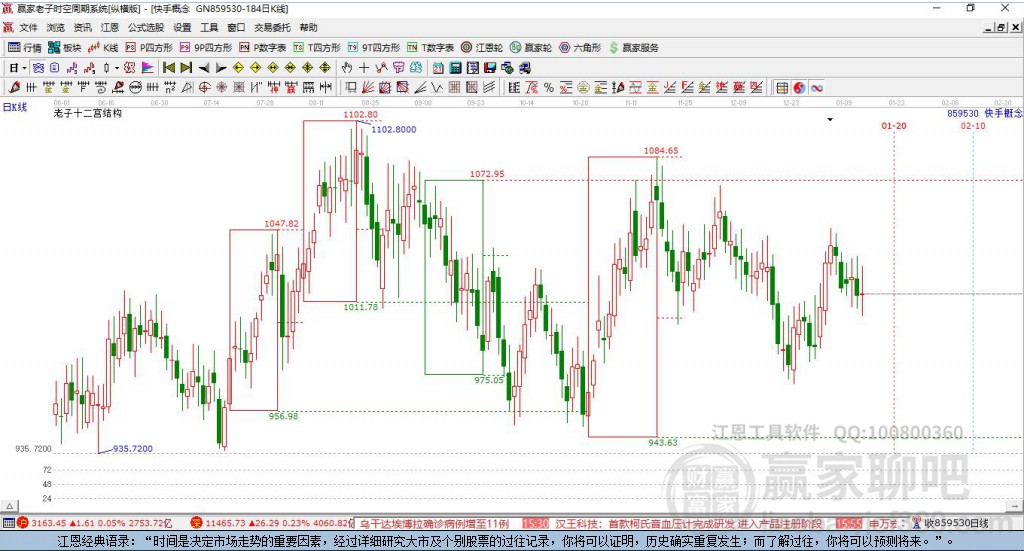Jump to first bar icon
This screenshot has width=1024, height=551.
tap(168, 68)
